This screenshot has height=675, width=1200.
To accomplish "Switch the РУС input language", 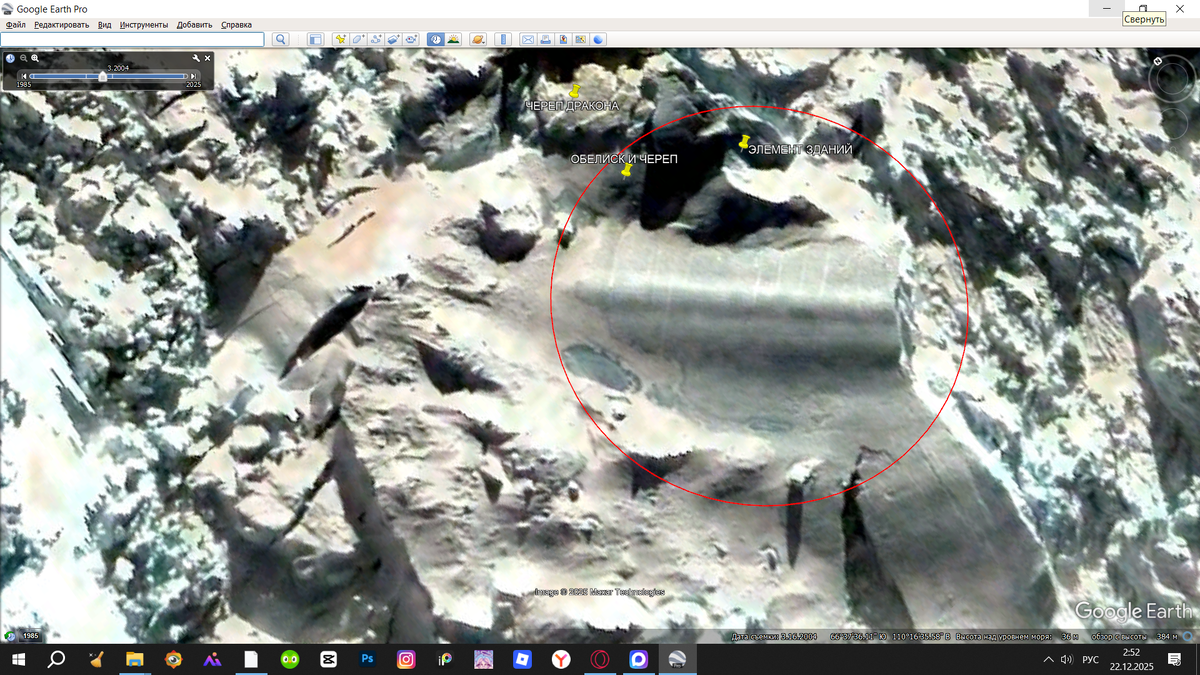I will point(1091,659).
